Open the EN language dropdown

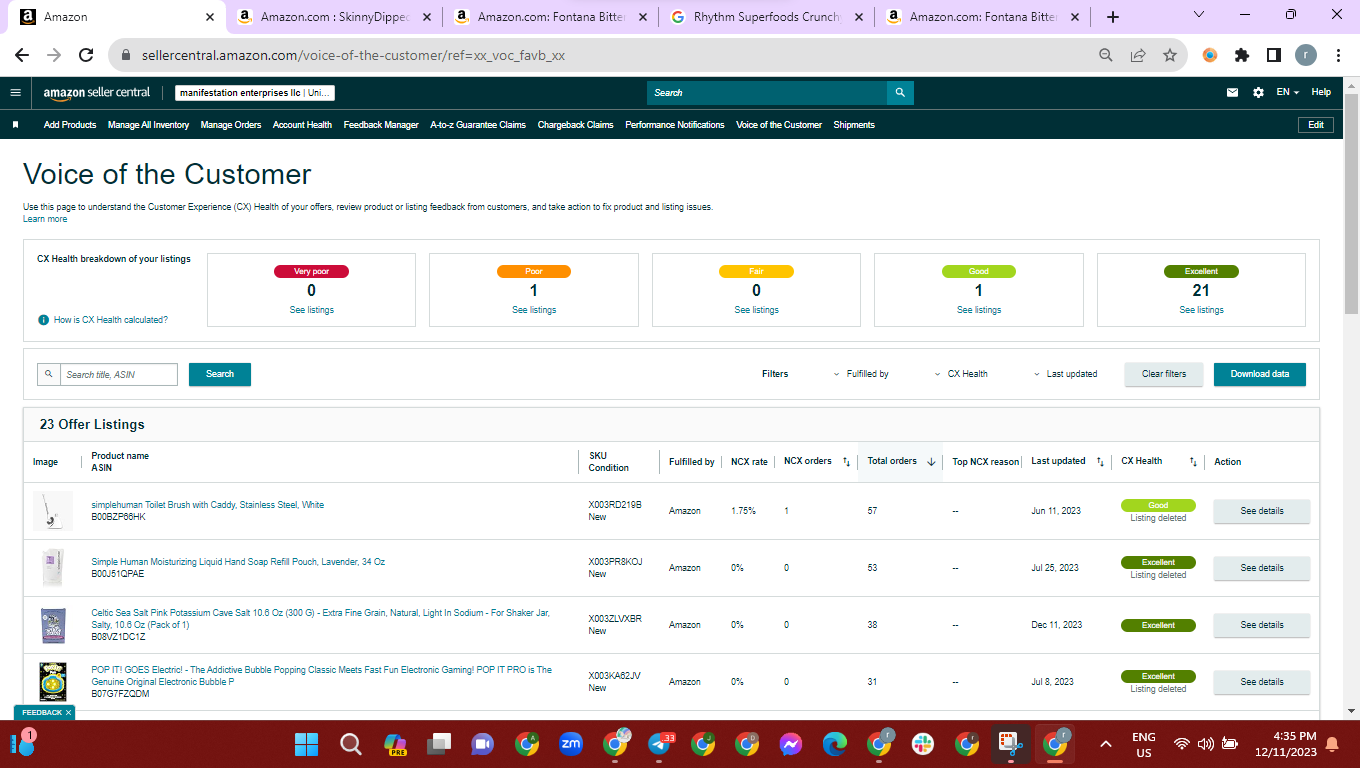click(1287, 92)
